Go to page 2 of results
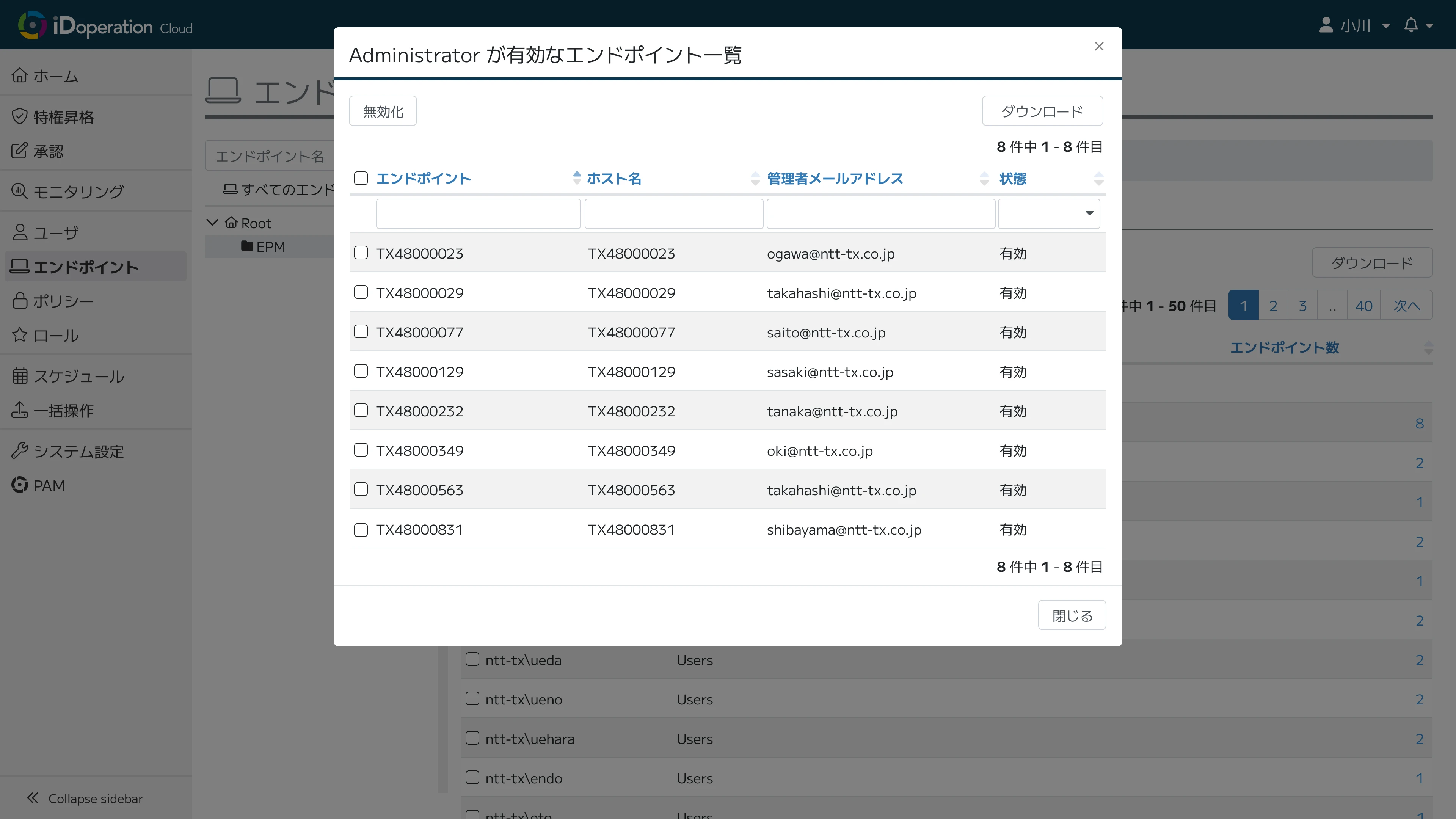1456x819 pixels. [1274, 304]
